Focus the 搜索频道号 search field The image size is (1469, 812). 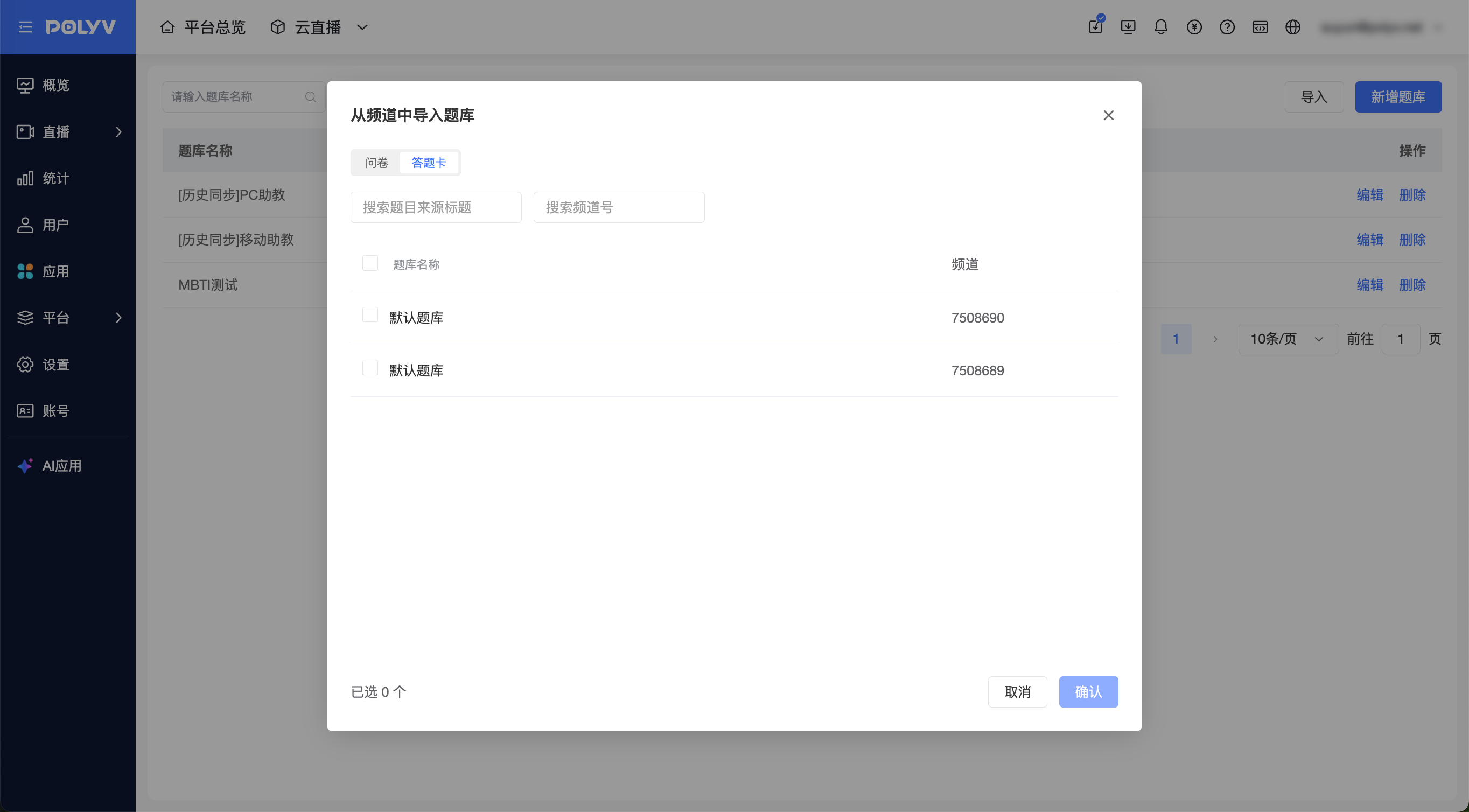tap(619, 207)
